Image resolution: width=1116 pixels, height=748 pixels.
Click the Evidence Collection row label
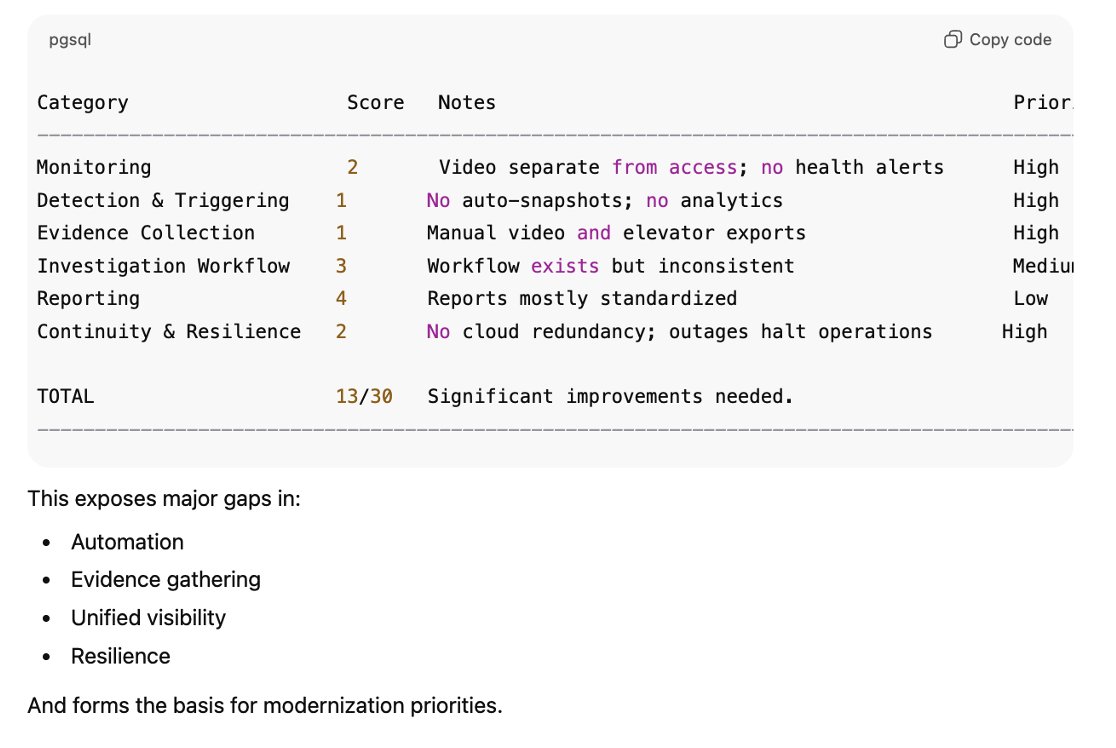(x=146, y=233)
